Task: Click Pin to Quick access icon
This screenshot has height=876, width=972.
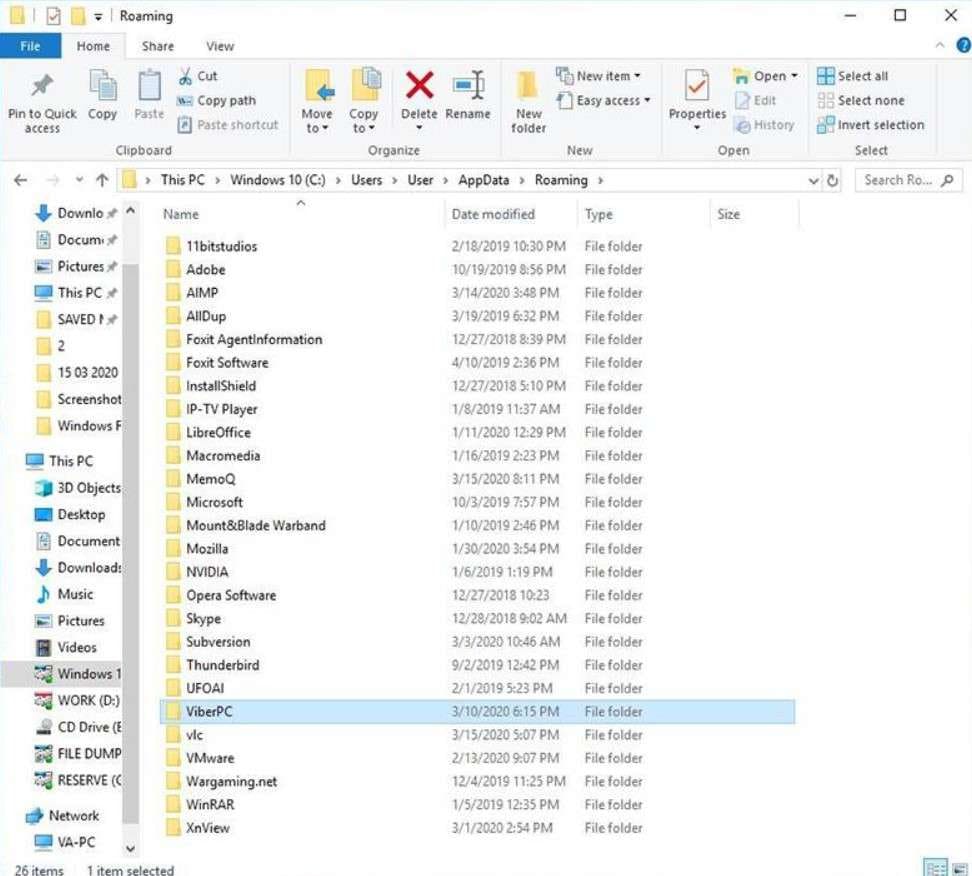Action: click(x=42, y=86)
